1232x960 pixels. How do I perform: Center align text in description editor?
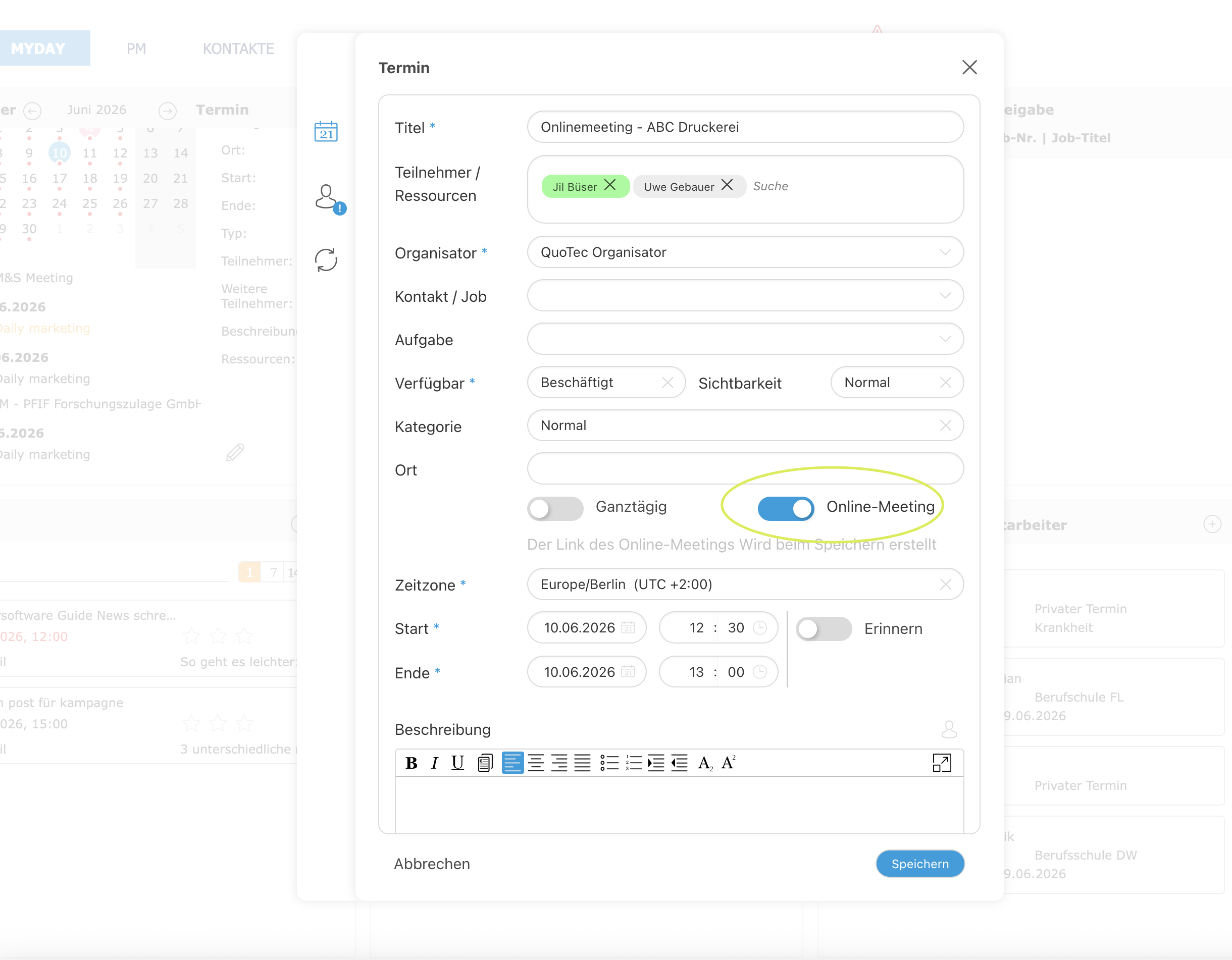tap(536, 763)
